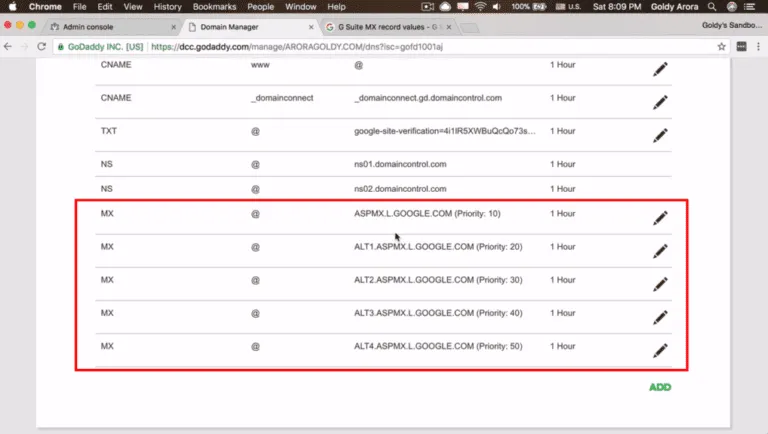Edit the _domainconnect CNAME record
This screenshot has height=434, width=768.
(x=660, y=102)
